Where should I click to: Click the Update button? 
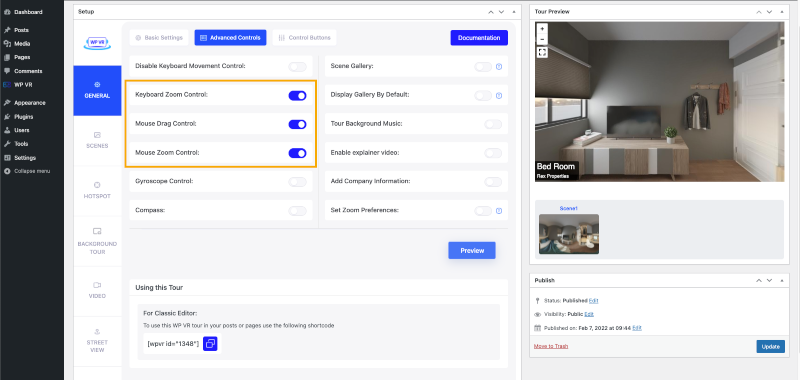point(770,346)
